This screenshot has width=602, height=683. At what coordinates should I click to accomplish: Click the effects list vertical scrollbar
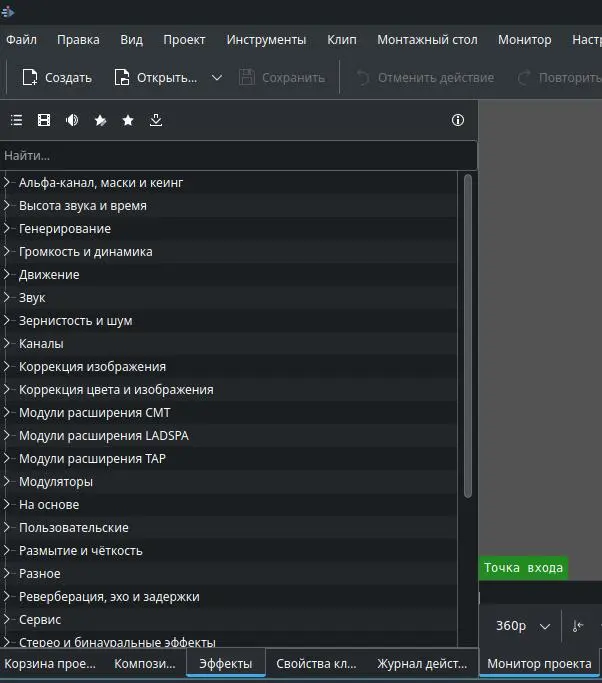tap(468, 335)
